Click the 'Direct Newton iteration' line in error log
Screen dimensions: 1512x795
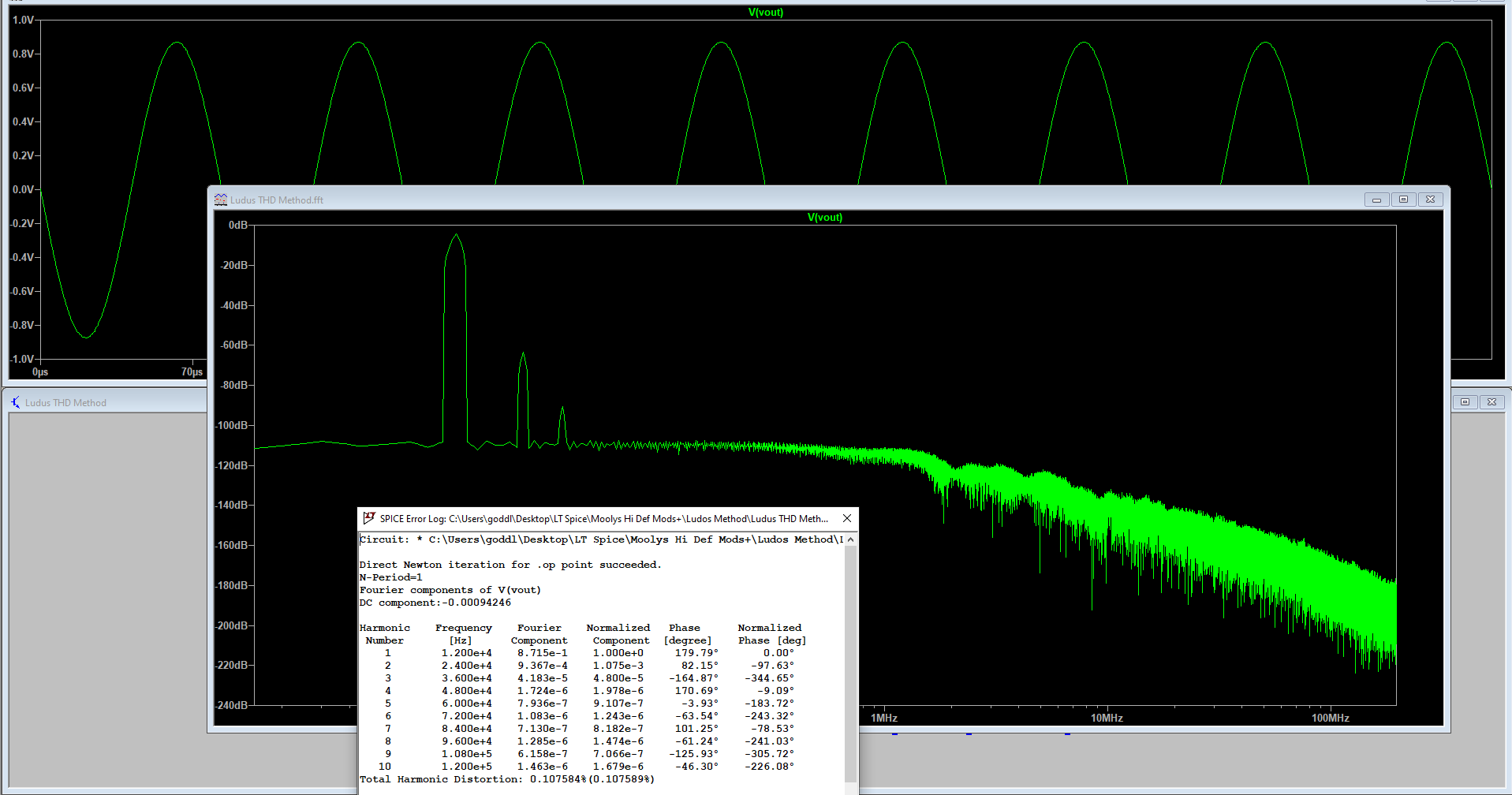coord(510,565)
